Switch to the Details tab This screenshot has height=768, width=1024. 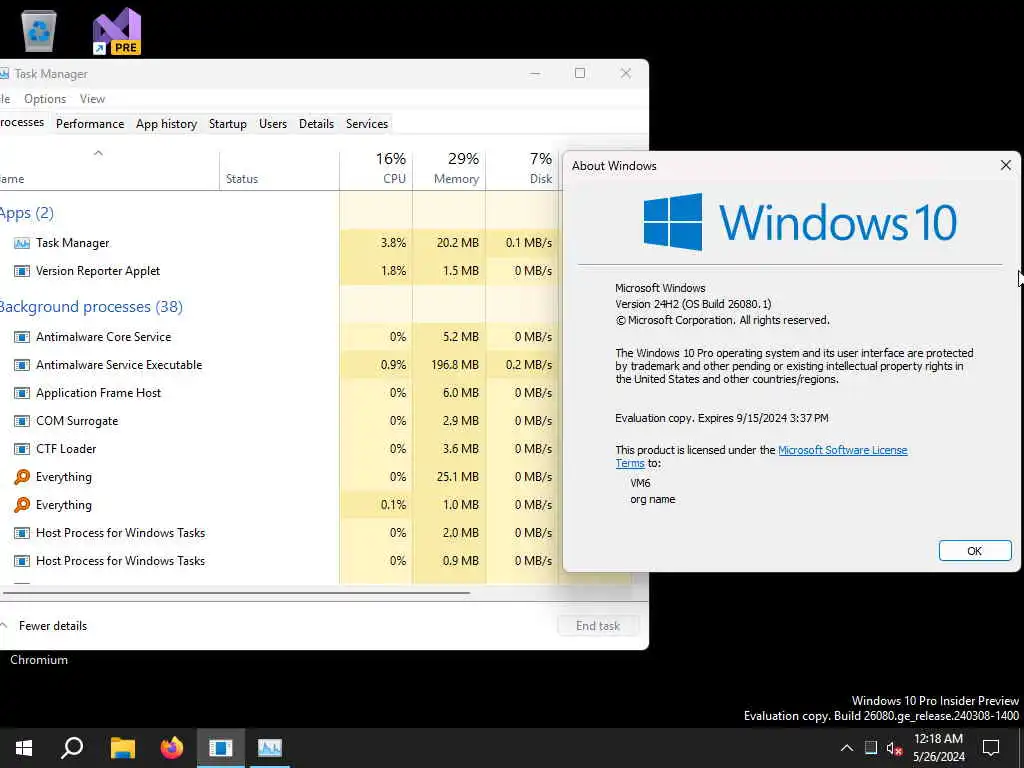[317, 124]
